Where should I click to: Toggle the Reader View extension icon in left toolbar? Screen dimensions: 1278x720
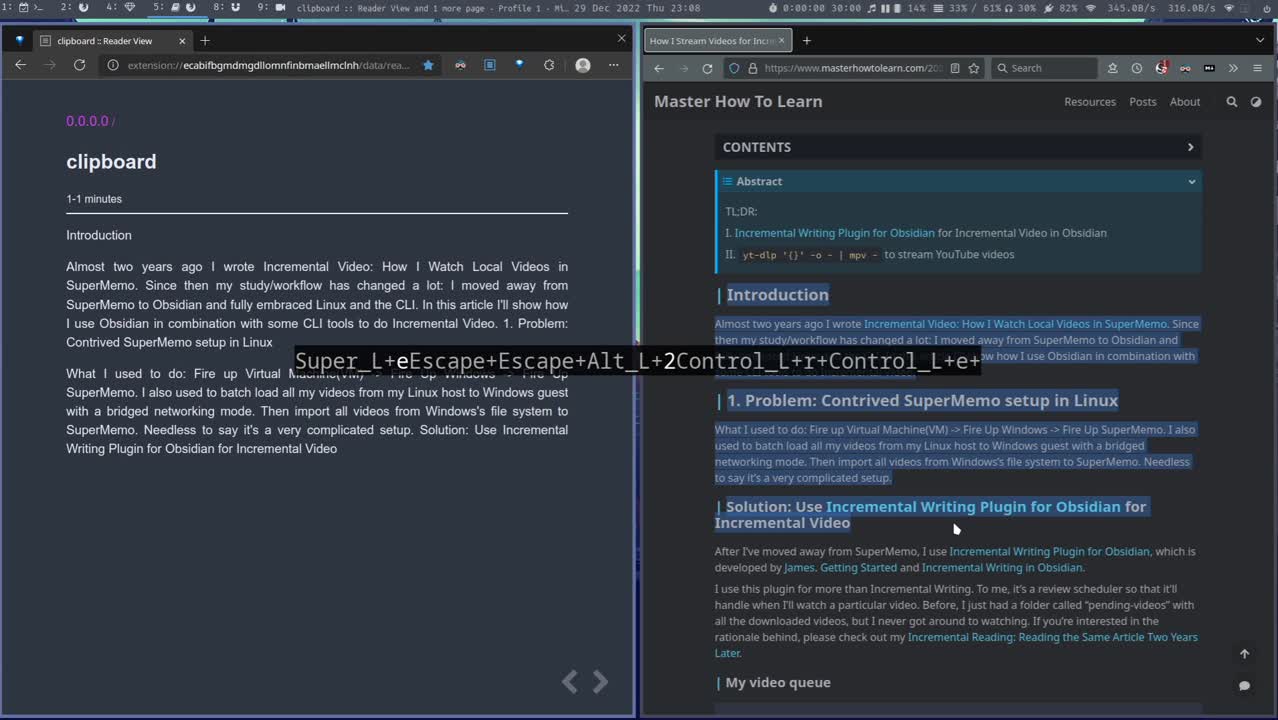pyautogui.click(x=489, y=65)
